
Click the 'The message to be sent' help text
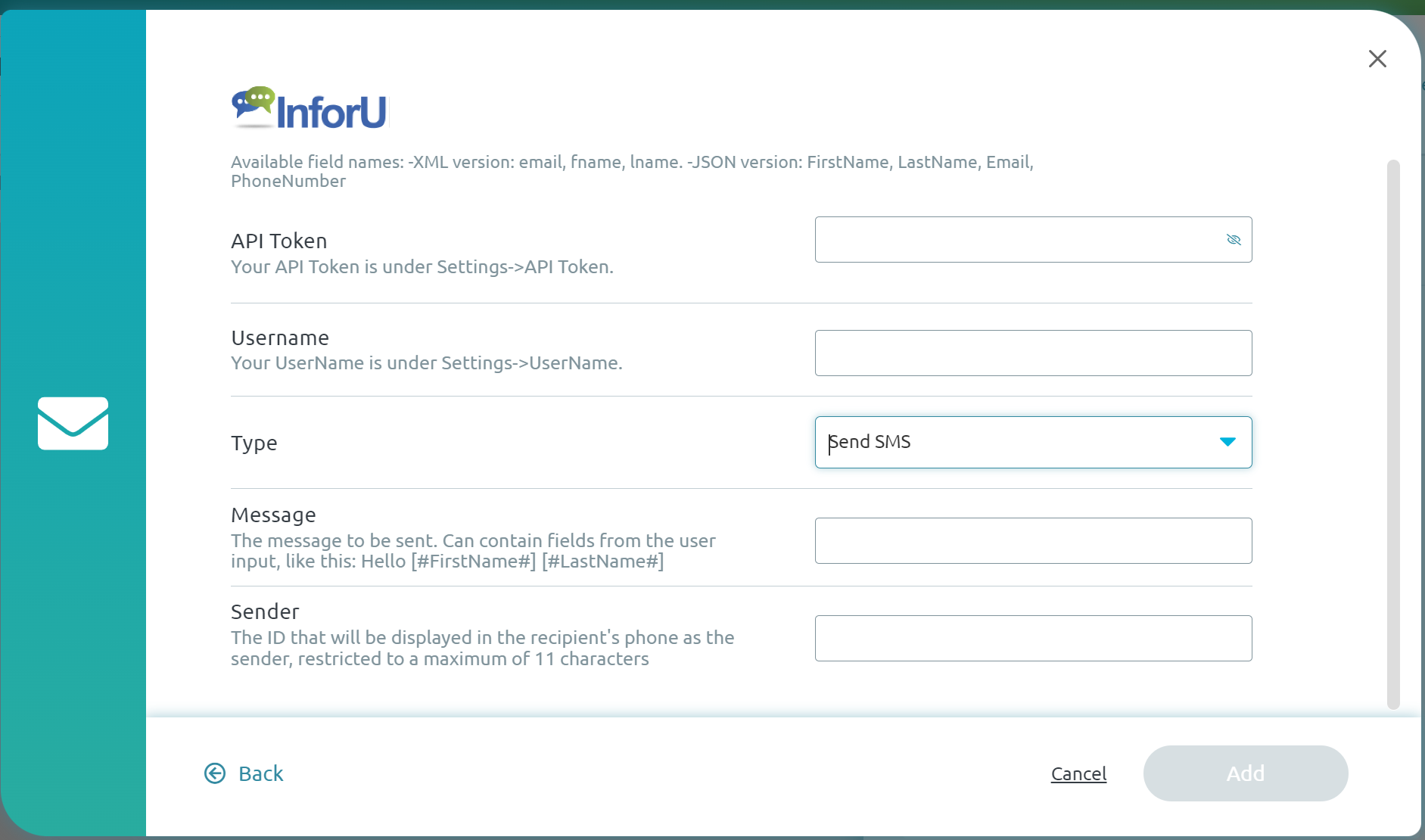(x=473, y=551)
